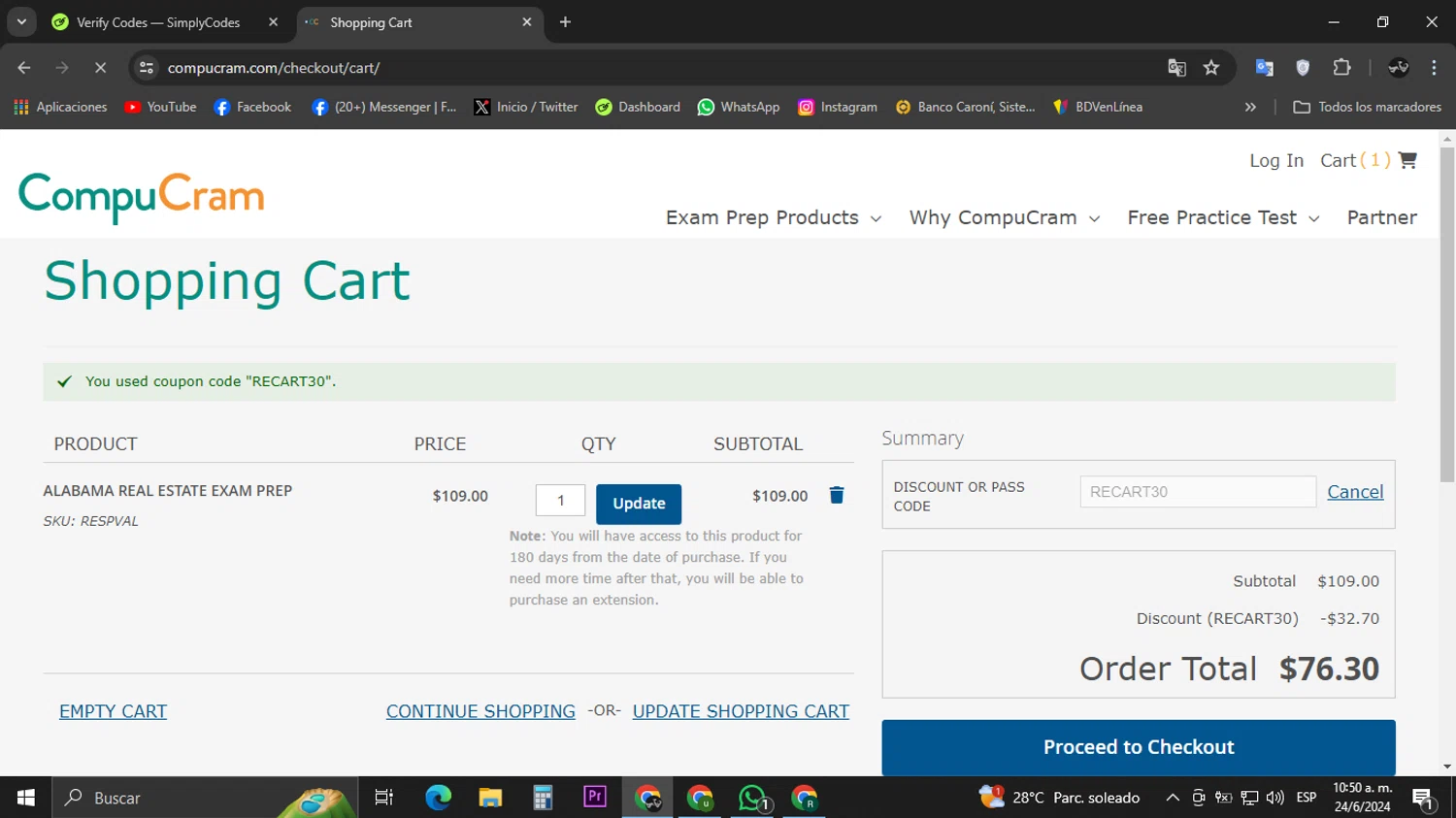Open the Instagram bookmark

coord(838,107)
